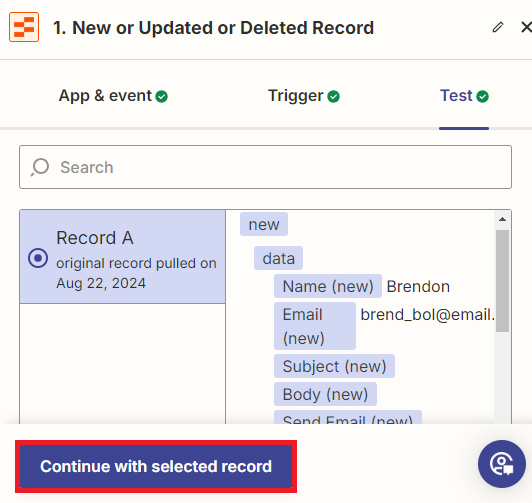The width and height of the screenshot is (532, 503).
Task: Switch to the Test tab
Action: [464, 96]
